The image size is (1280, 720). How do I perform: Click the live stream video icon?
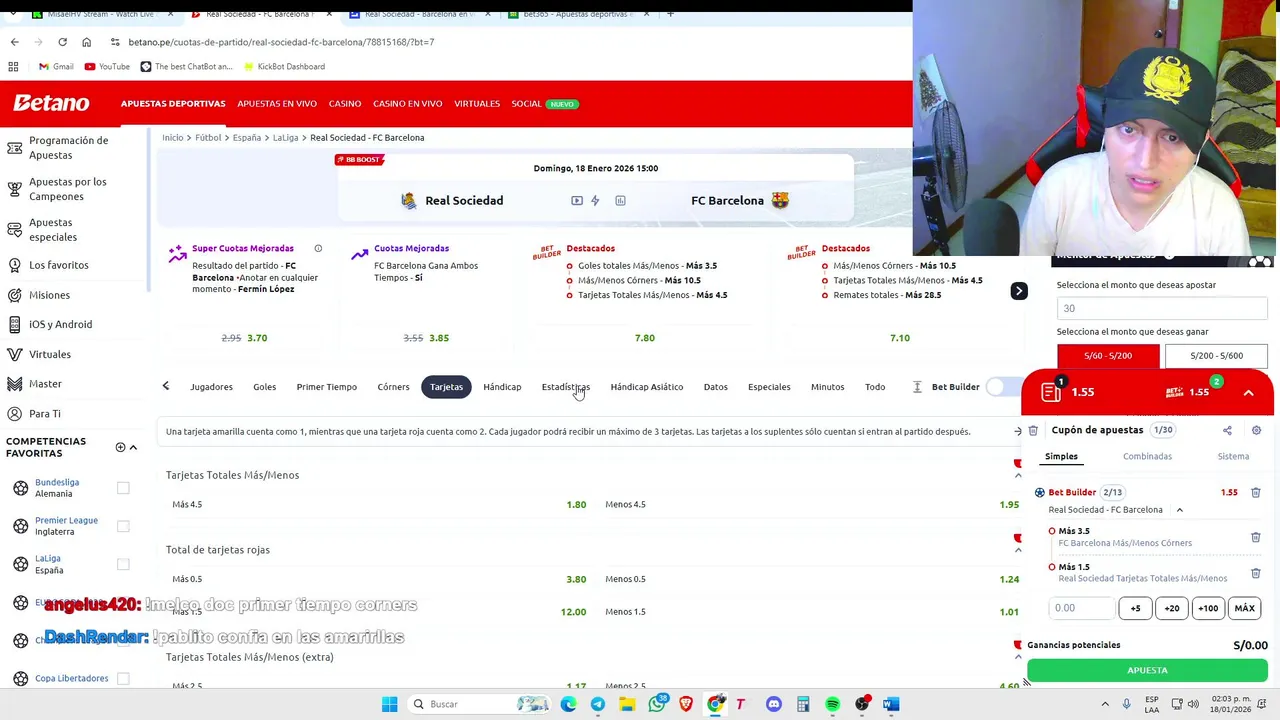[x=577, y=201]
